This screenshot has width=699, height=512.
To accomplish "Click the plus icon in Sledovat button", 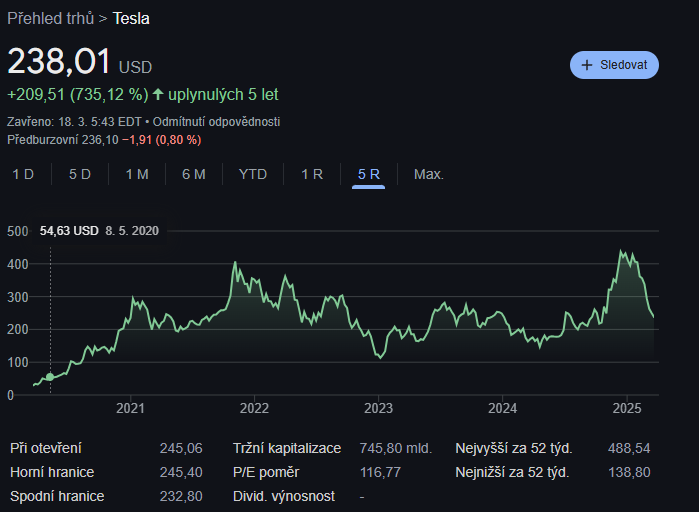I will click(587, 65).
